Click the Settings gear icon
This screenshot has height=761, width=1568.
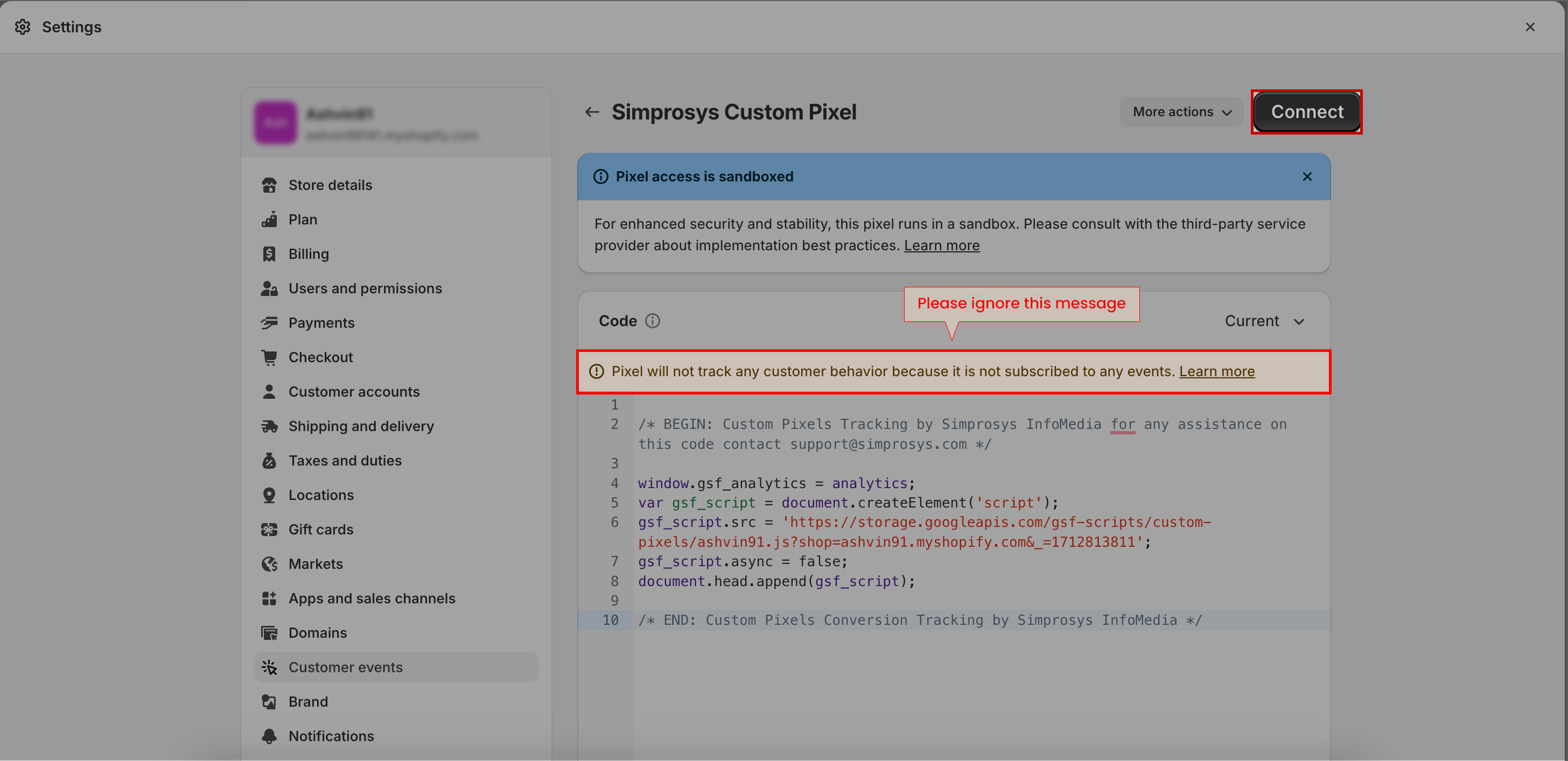click(23, 27)
